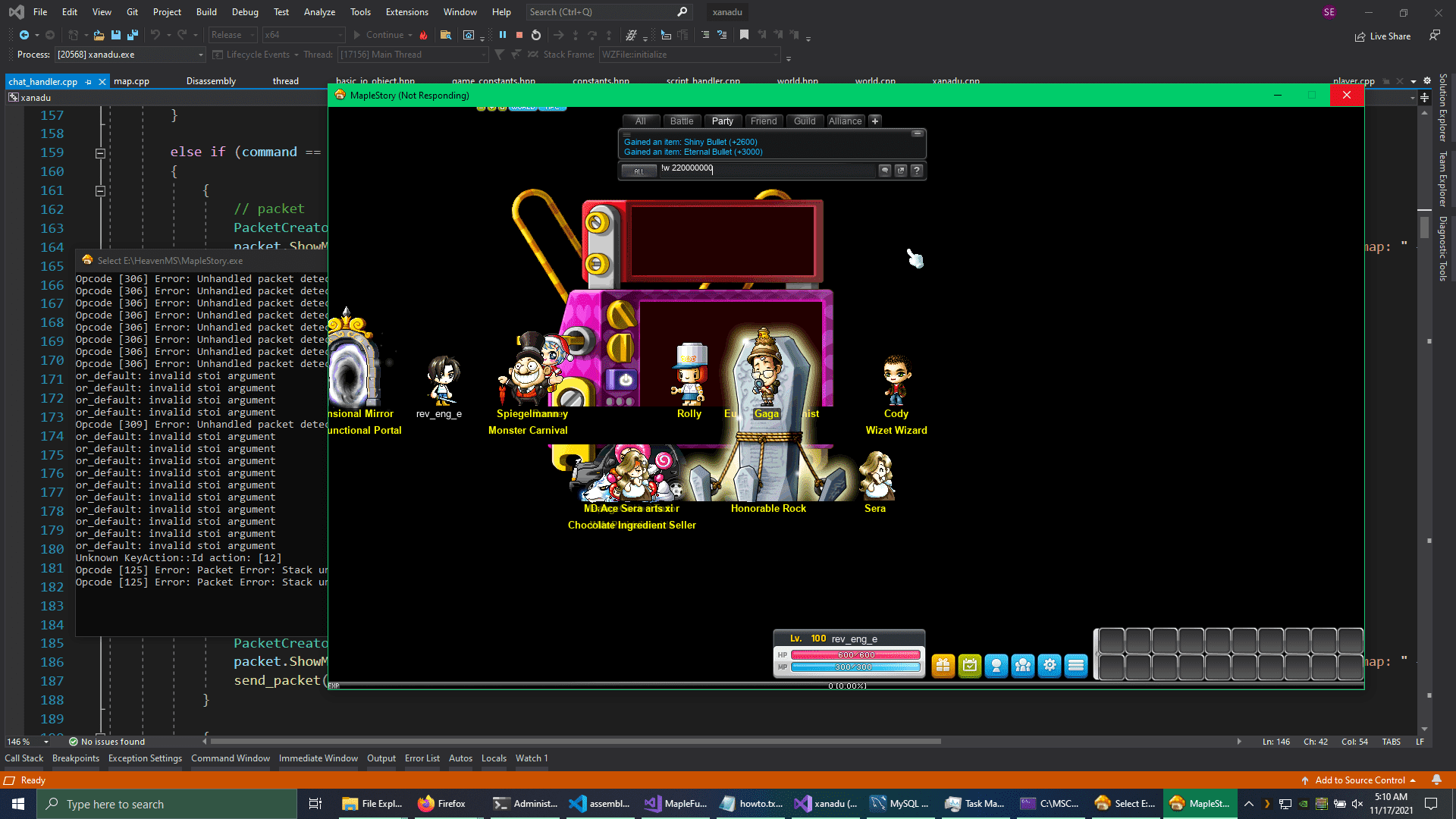Click the ALL chat target button
This screenshot has height=819, width=1456.
639,171
